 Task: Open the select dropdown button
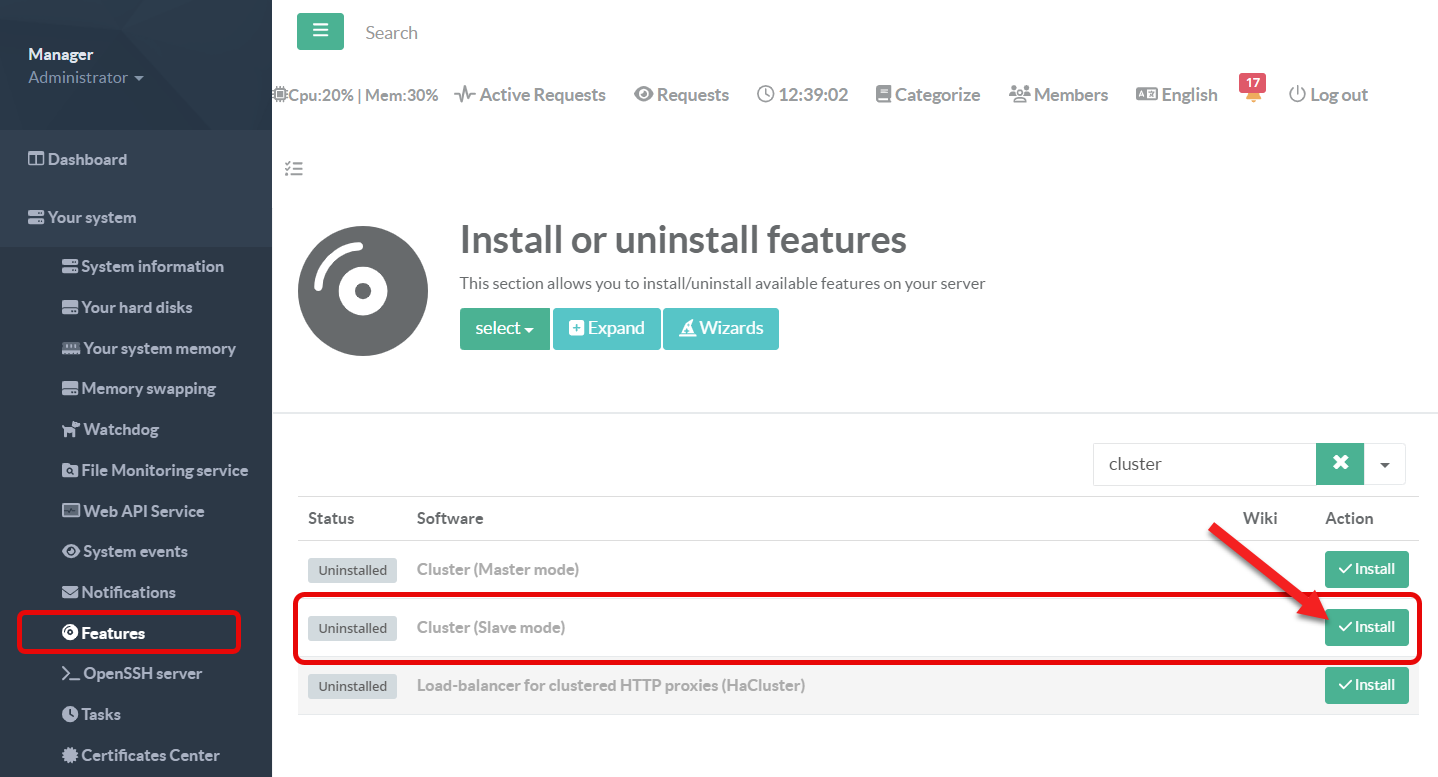[504, 329]
